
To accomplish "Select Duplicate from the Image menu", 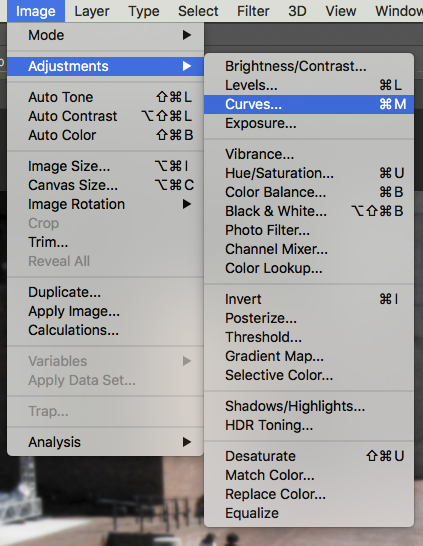I will (x=105, y=292).
